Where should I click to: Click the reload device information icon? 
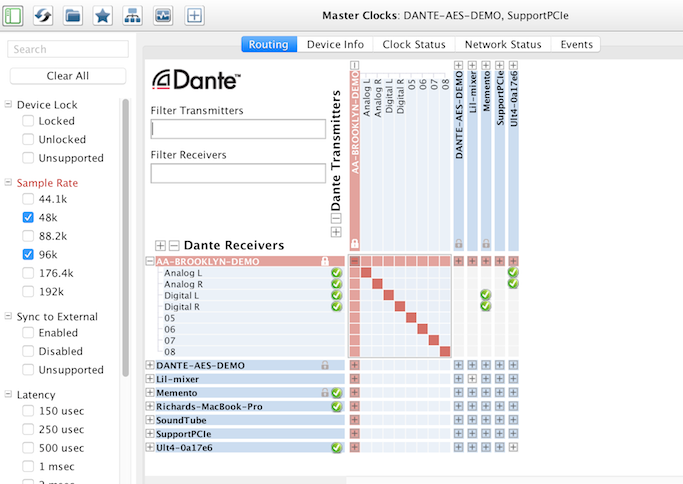pos(44,15)
